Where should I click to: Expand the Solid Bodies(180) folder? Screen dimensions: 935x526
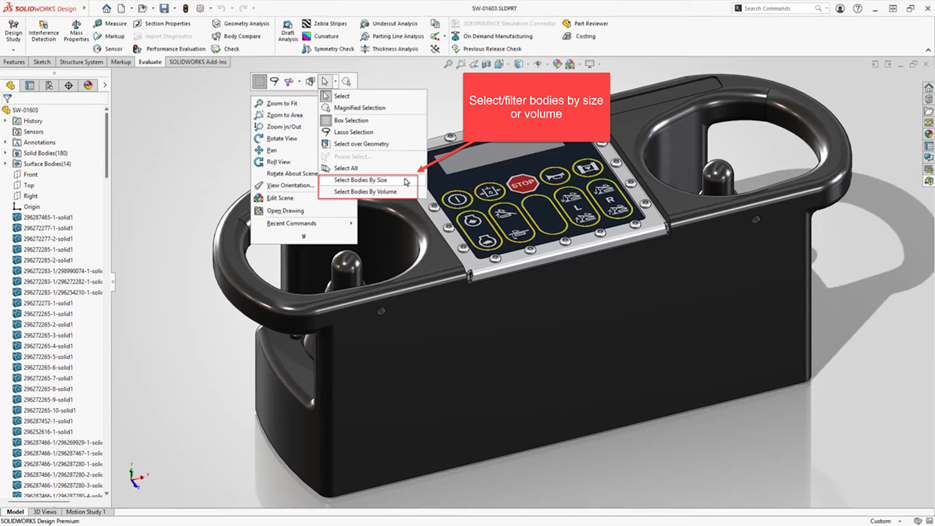6,153
